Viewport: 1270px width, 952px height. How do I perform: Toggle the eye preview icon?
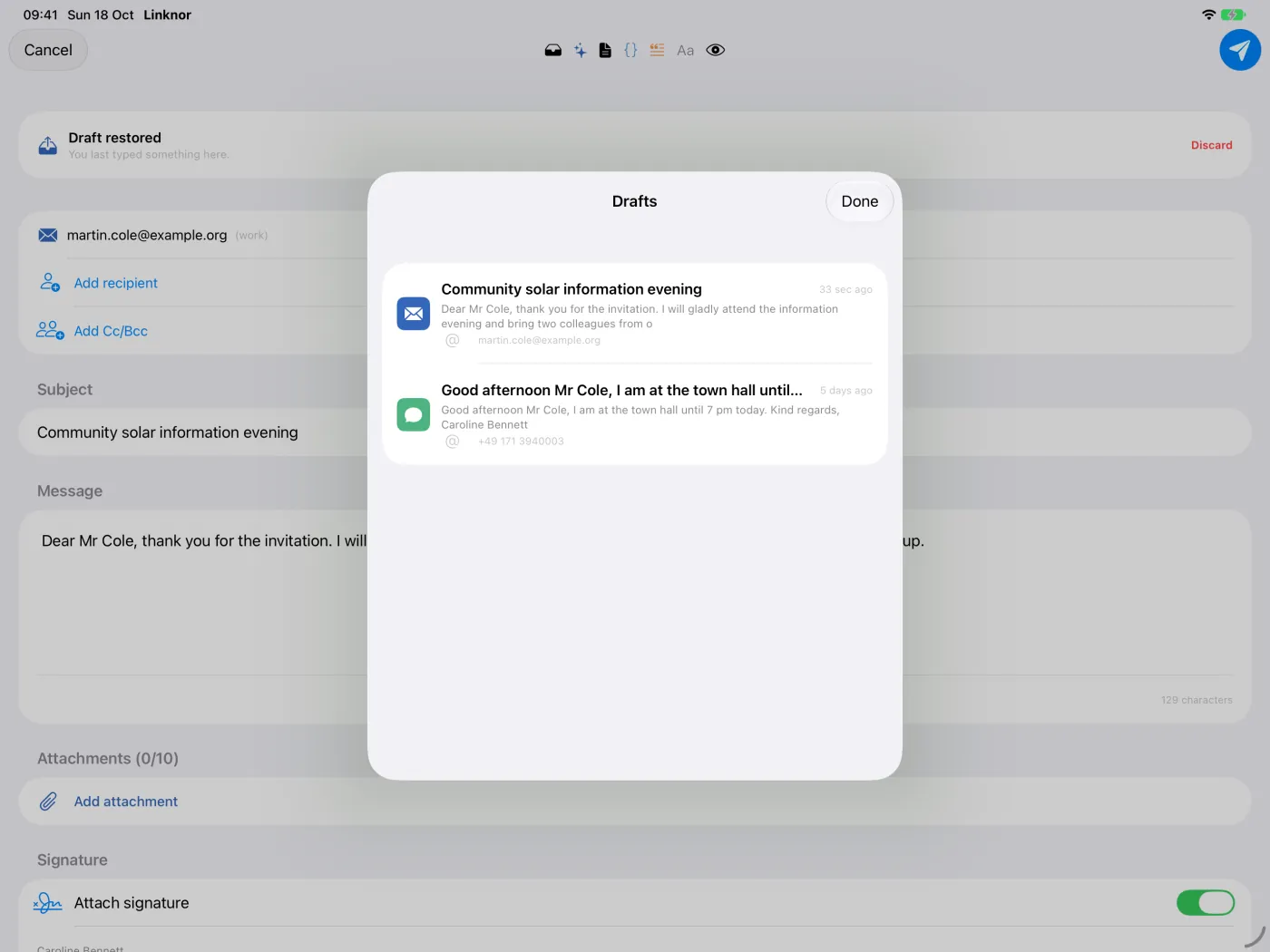coord(716,51)
